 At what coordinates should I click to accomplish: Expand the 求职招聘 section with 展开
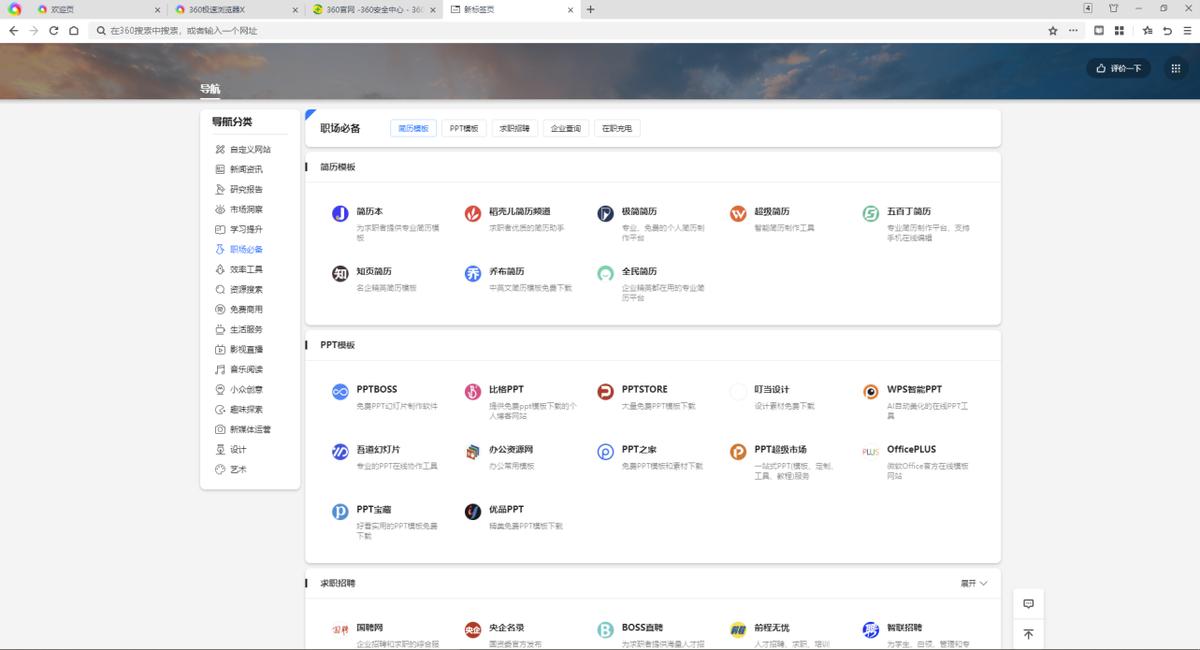[x=973, y=583]
